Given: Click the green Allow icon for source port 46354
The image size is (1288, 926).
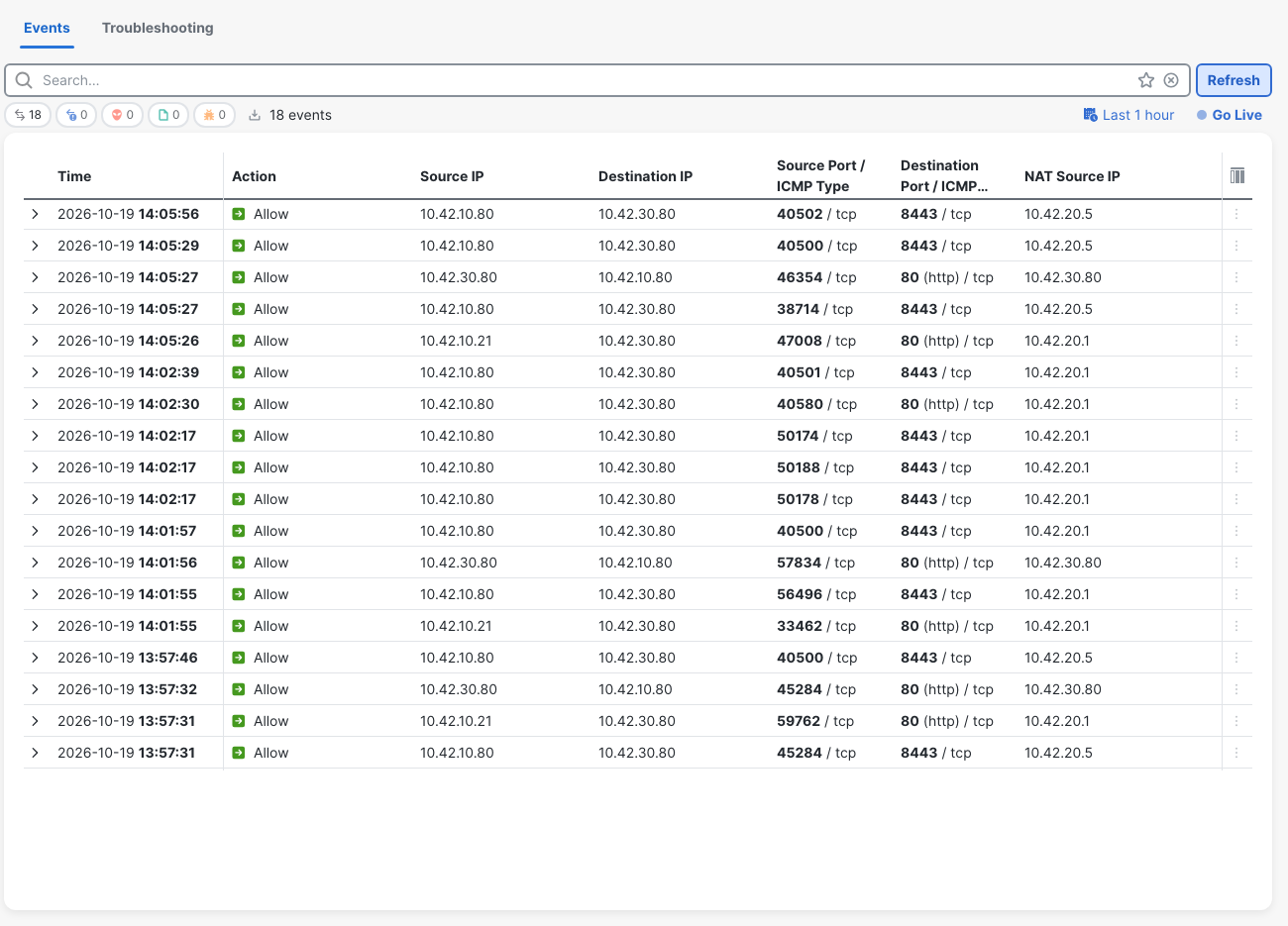Looking at the screenshot, I should coord(239,277).
